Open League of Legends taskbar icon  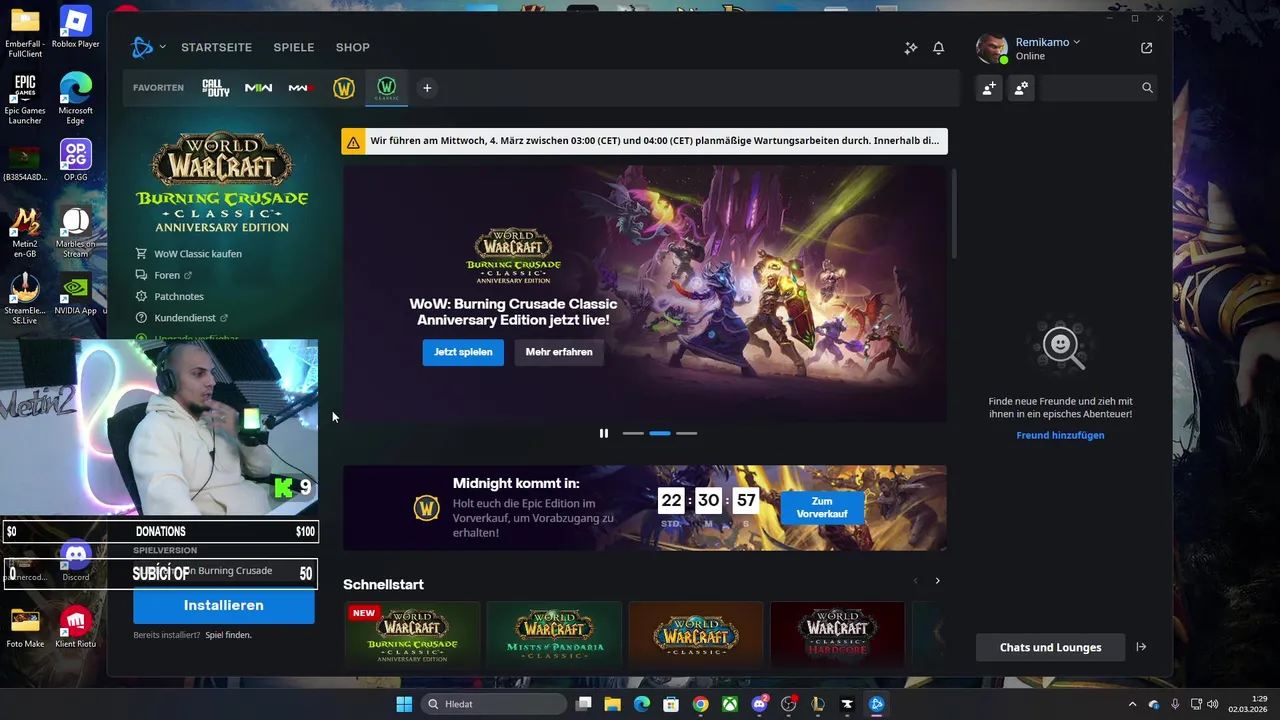pyautogui.click(x=818, y=704)
